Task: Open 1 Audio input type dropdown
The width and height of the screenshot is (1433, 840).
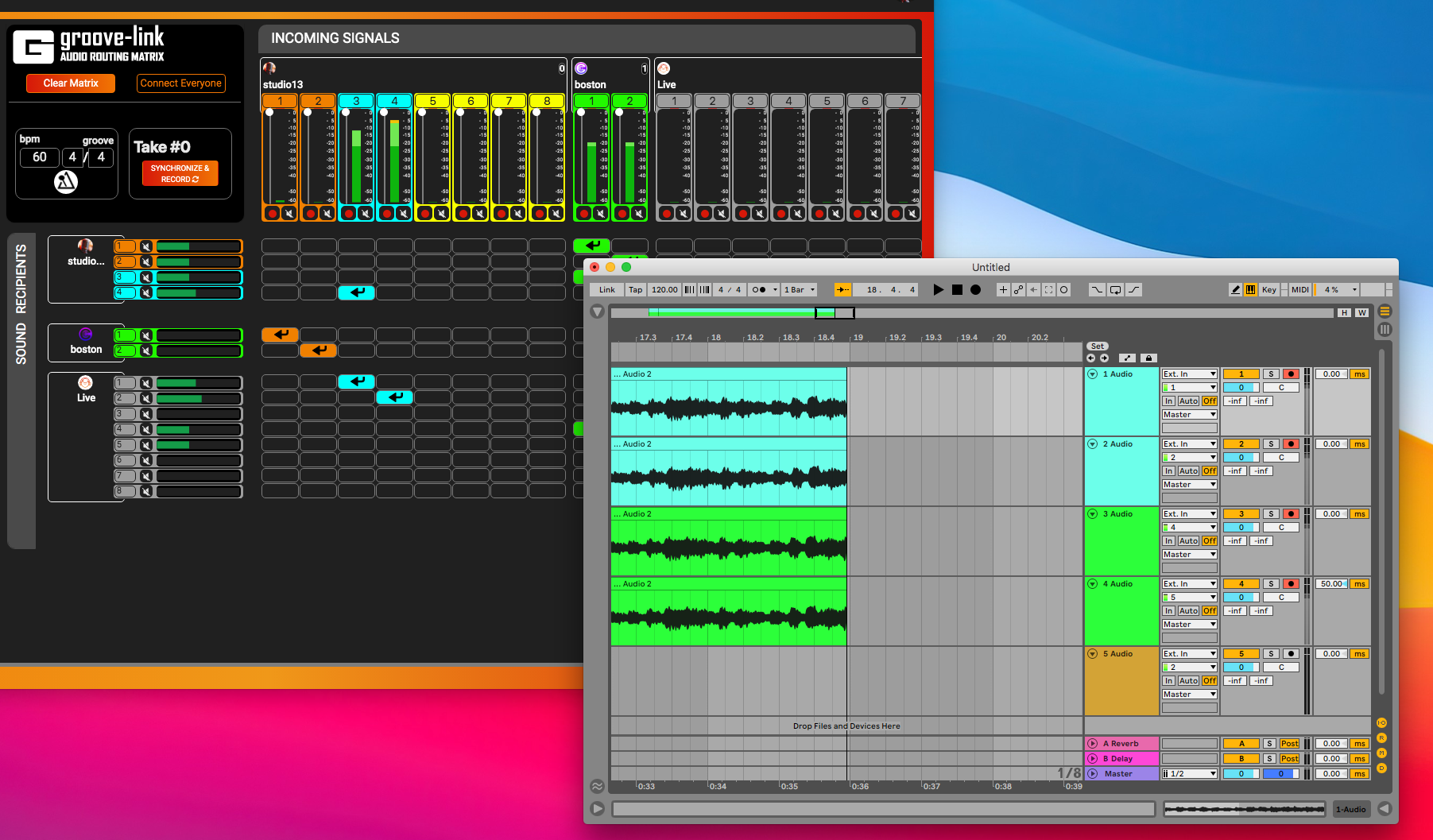Action: [x=1190, y=374]
